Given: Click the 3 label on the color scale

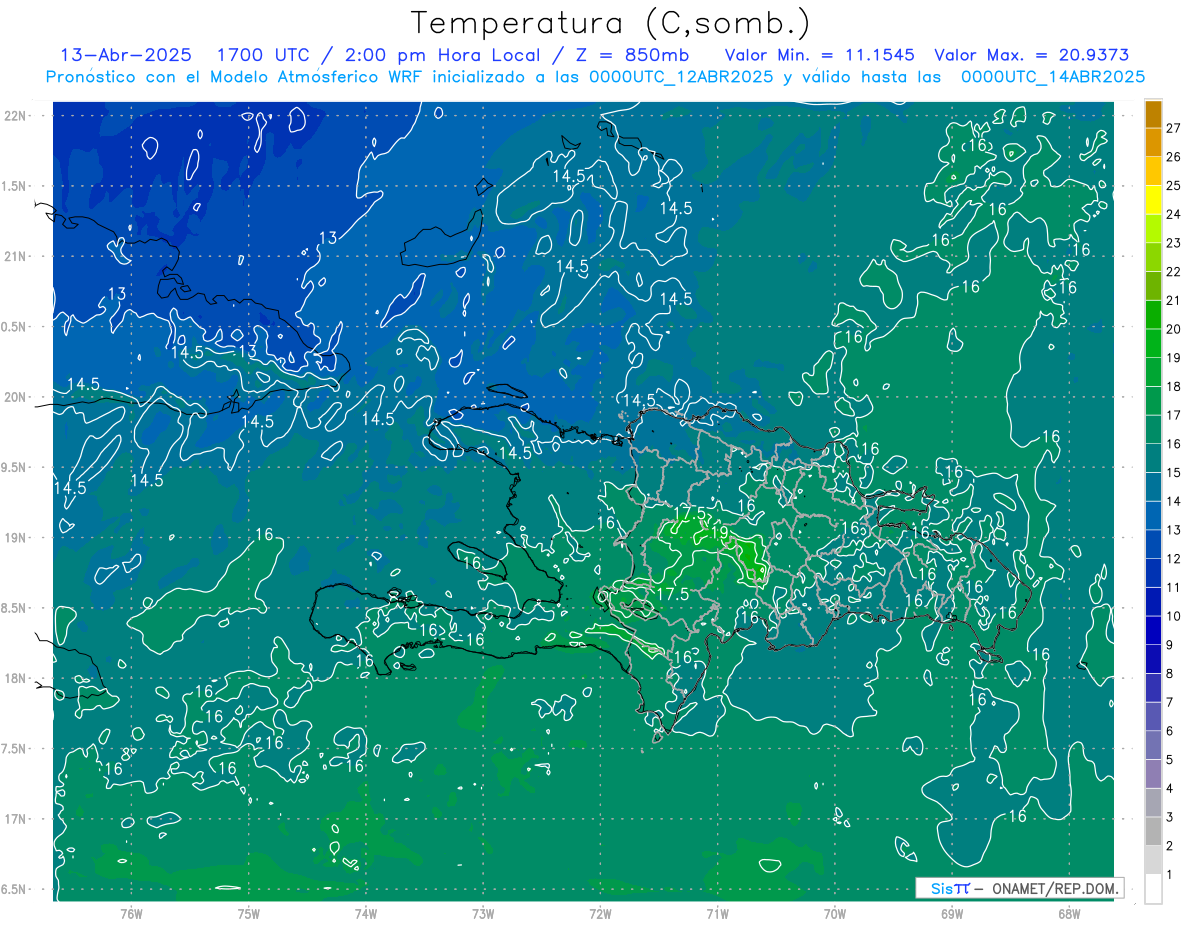Looking at the screenshot, I should (x=1171, y=818).
